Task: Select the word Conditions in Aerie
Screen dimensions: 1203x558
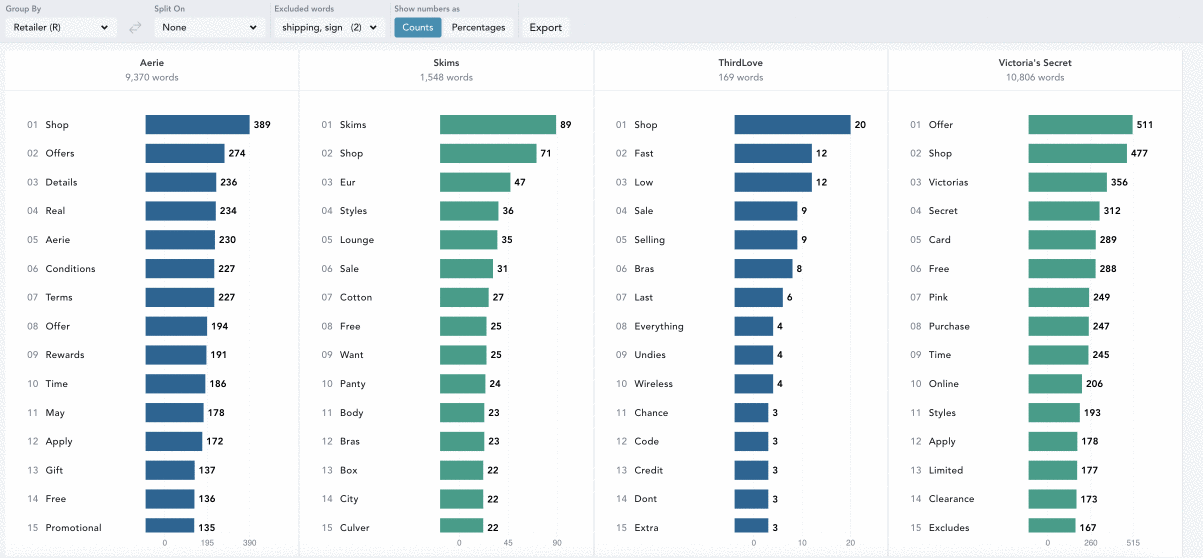Action: tap(70, 269)
